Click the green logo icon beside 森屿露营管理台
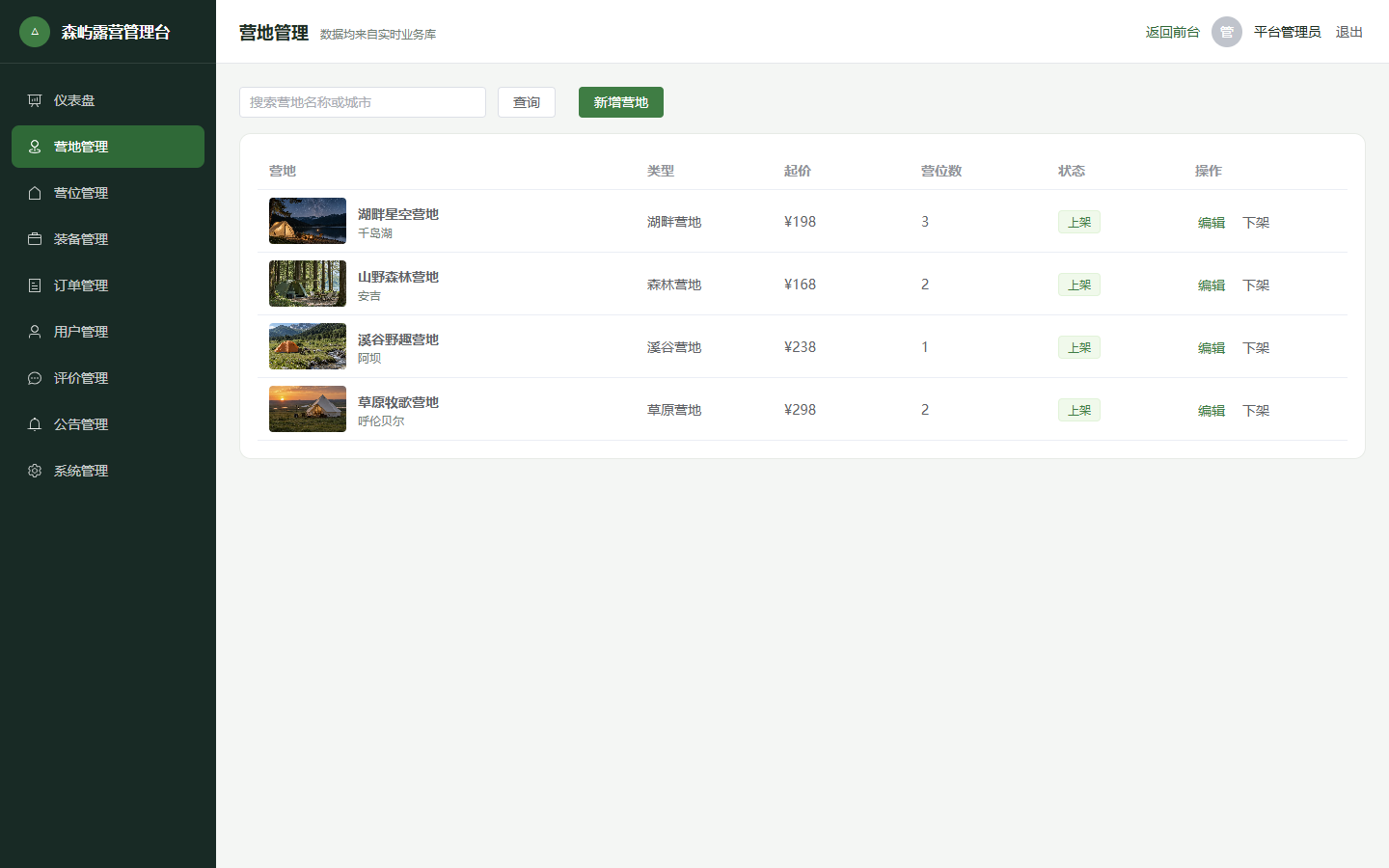The height and width of the screenshot is (868, 1389). (35, 32)
